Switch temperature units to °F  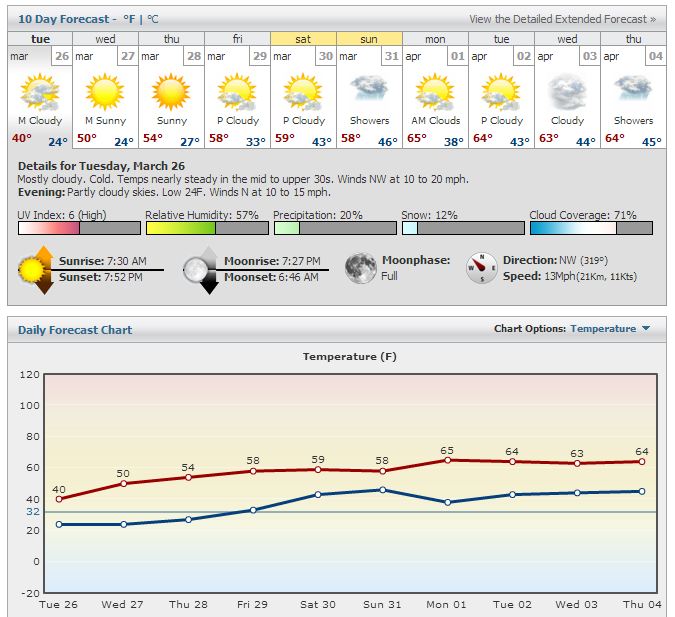point(128,19)
